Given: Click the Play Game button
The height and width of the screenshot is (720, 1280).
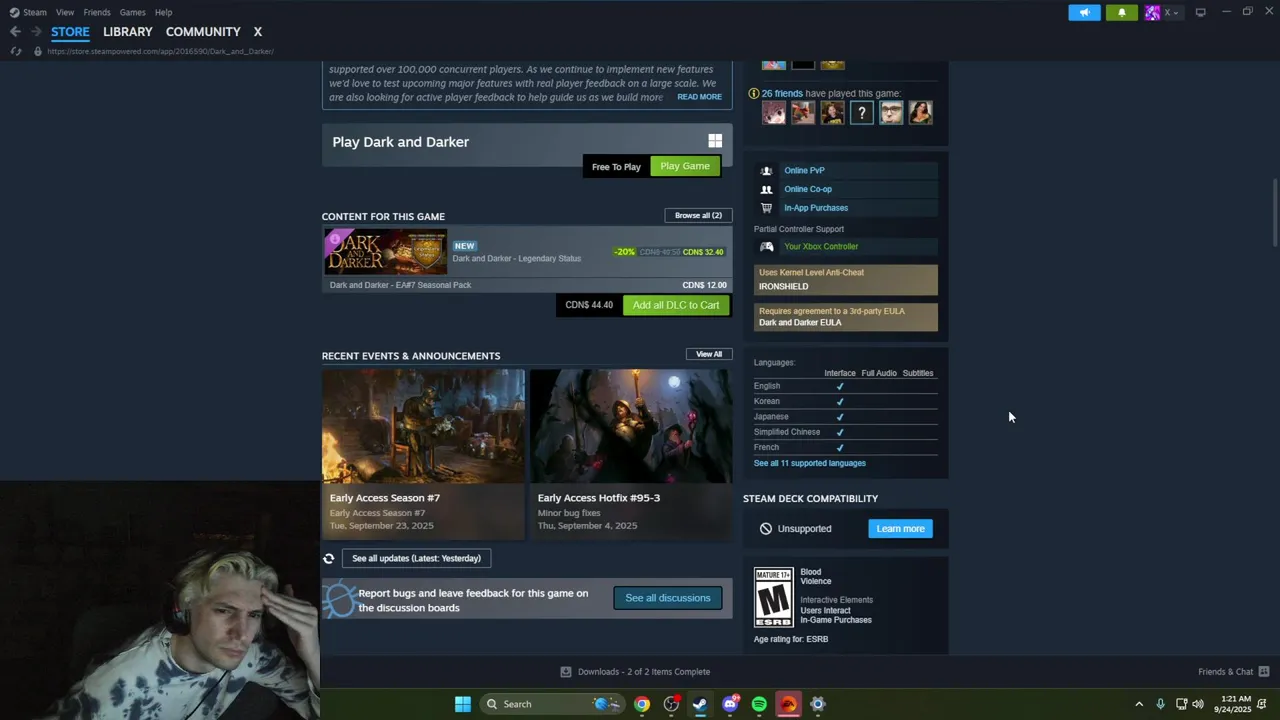Looking at the screenshot, I should [x=685, y=166].
